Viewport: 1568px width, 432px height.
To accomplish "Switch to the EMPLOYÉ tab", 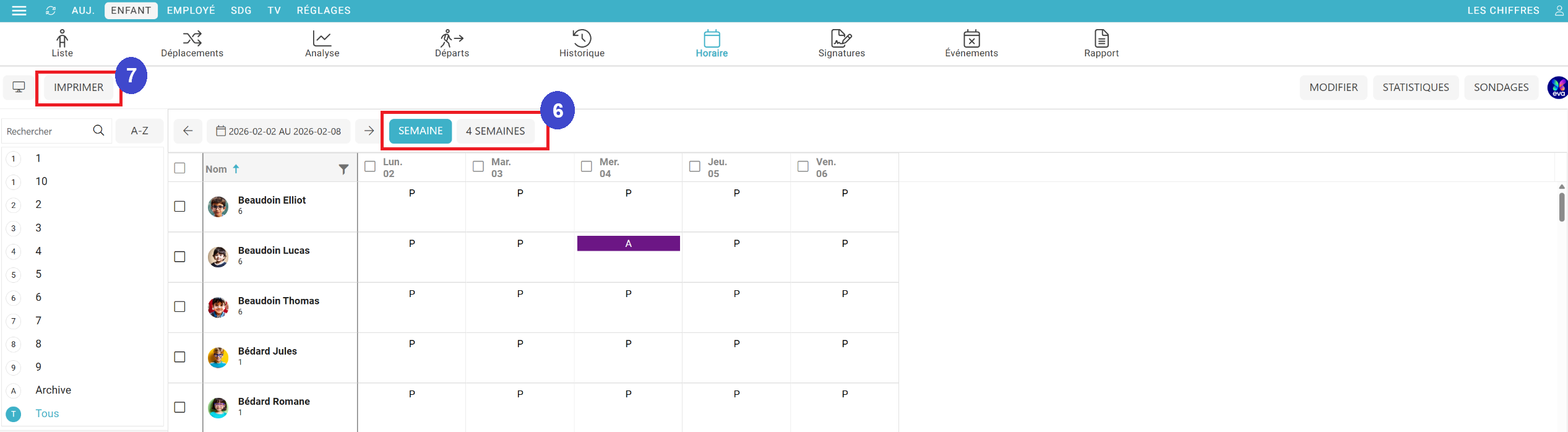I will [x=191, y=11].
